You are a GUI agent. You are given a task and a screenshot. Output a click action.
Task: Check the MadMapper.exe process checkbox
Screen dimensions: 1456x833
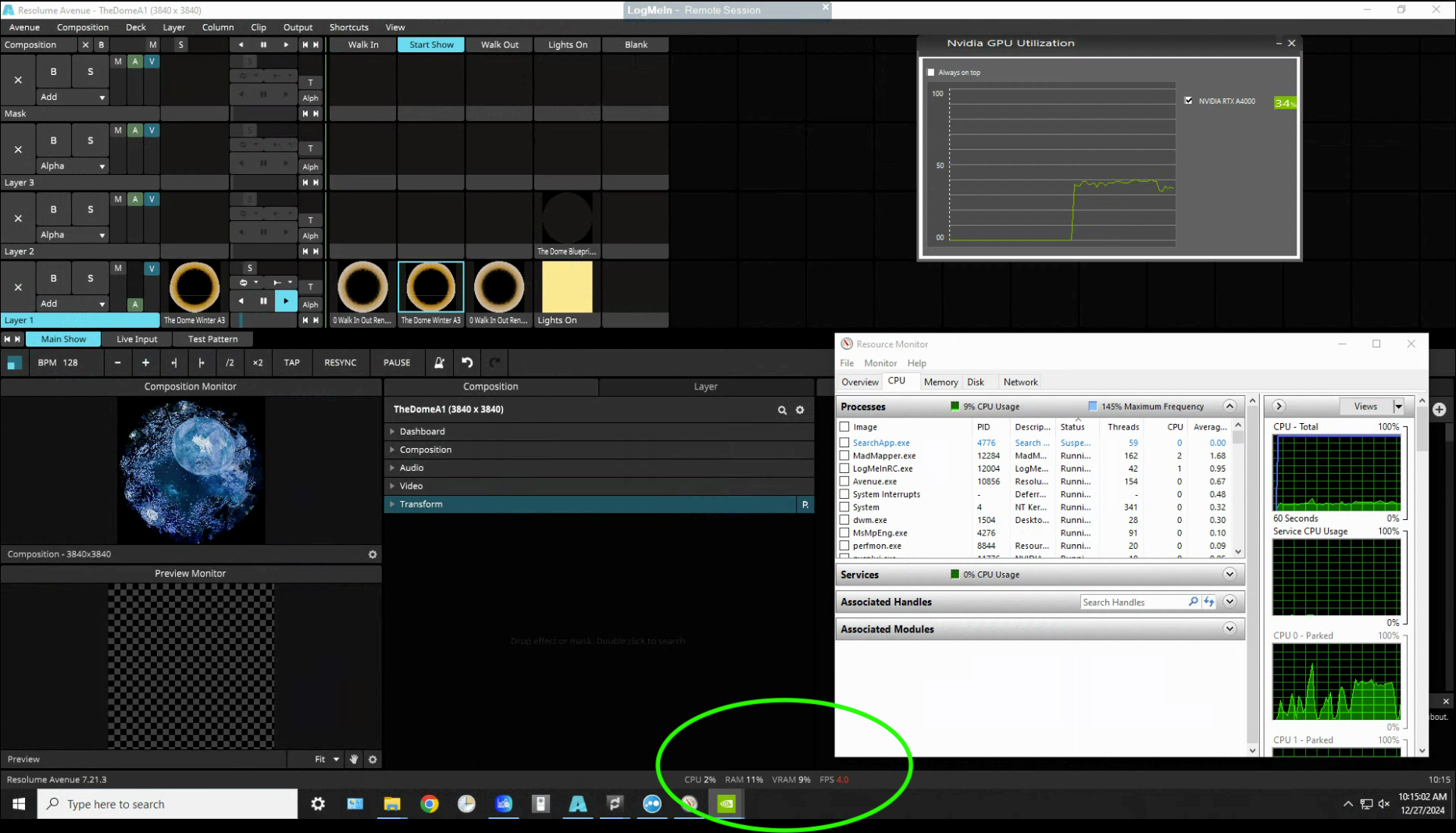tap(844, 456)
